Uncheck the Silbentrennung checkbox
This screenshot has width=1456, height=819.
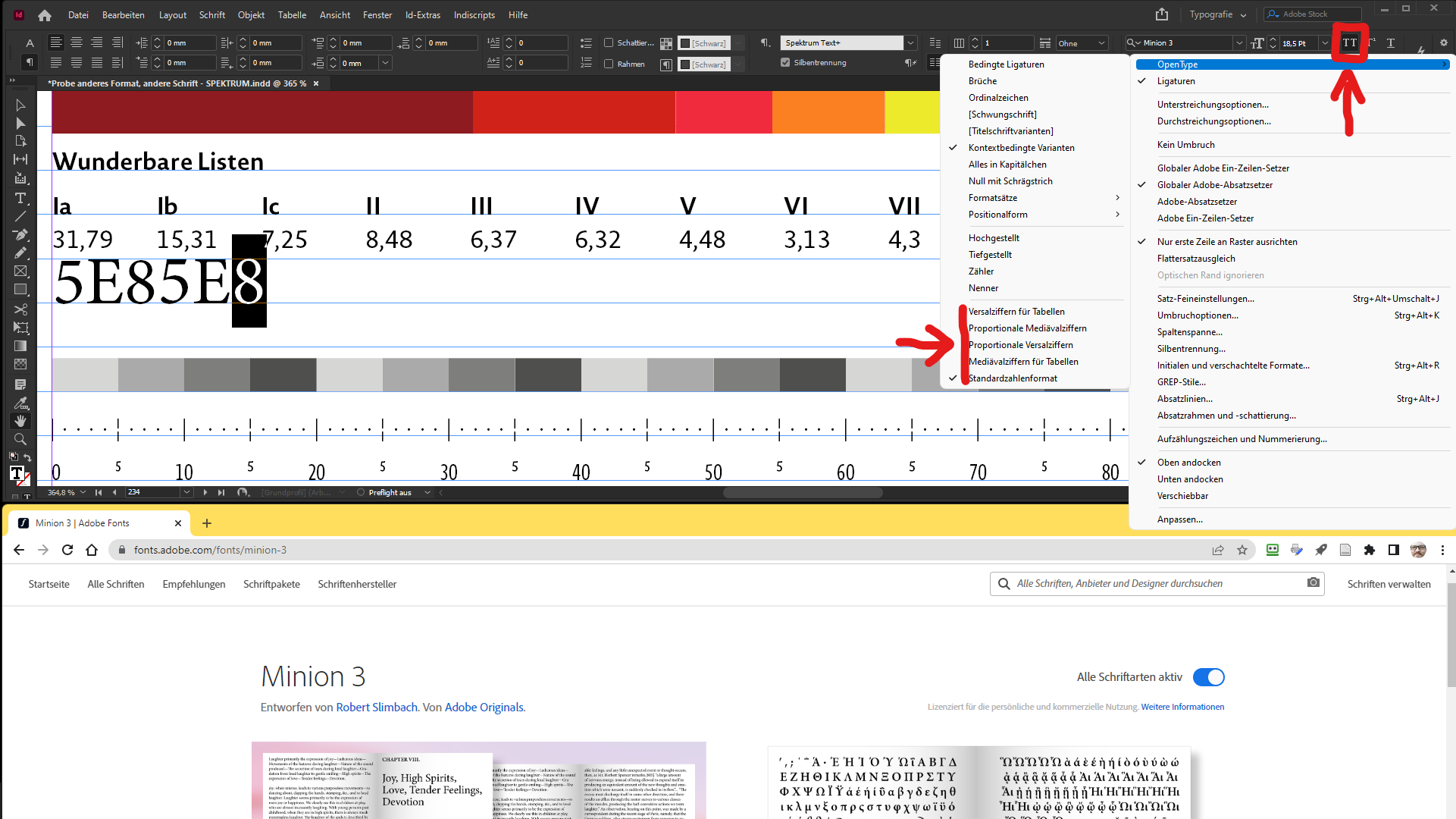coord(785,63)
